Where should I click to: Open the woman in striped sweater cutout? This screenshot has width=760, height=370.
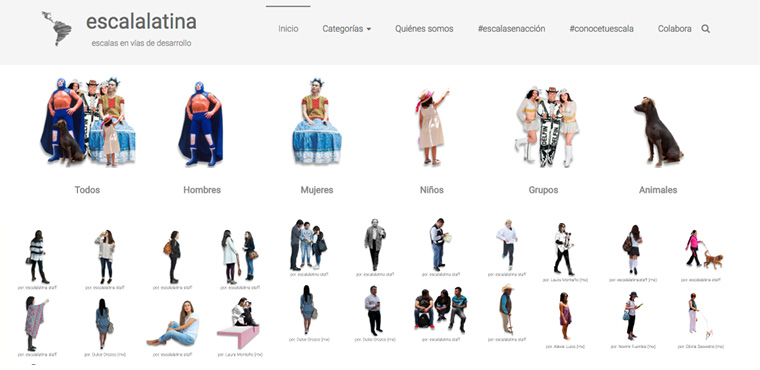37,257
